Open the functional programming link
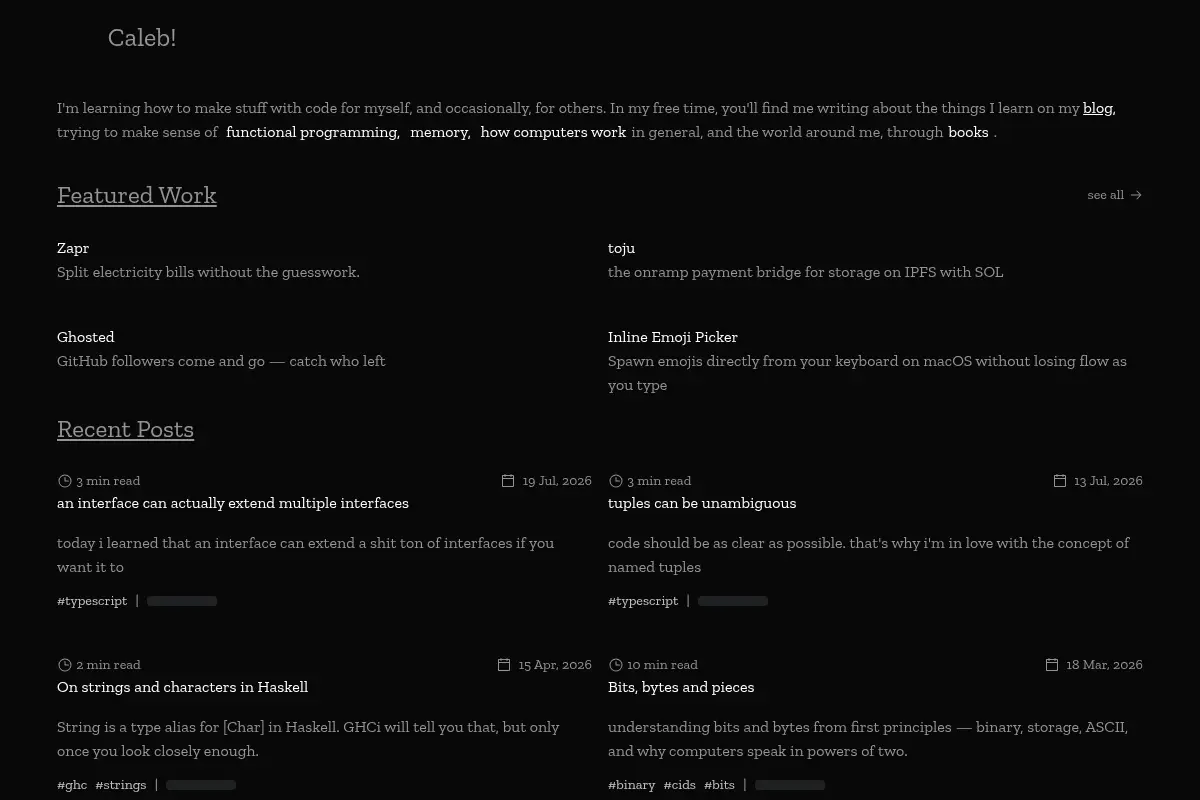Viewport: 1200px width, 800px height. click(x=311, y=132)
